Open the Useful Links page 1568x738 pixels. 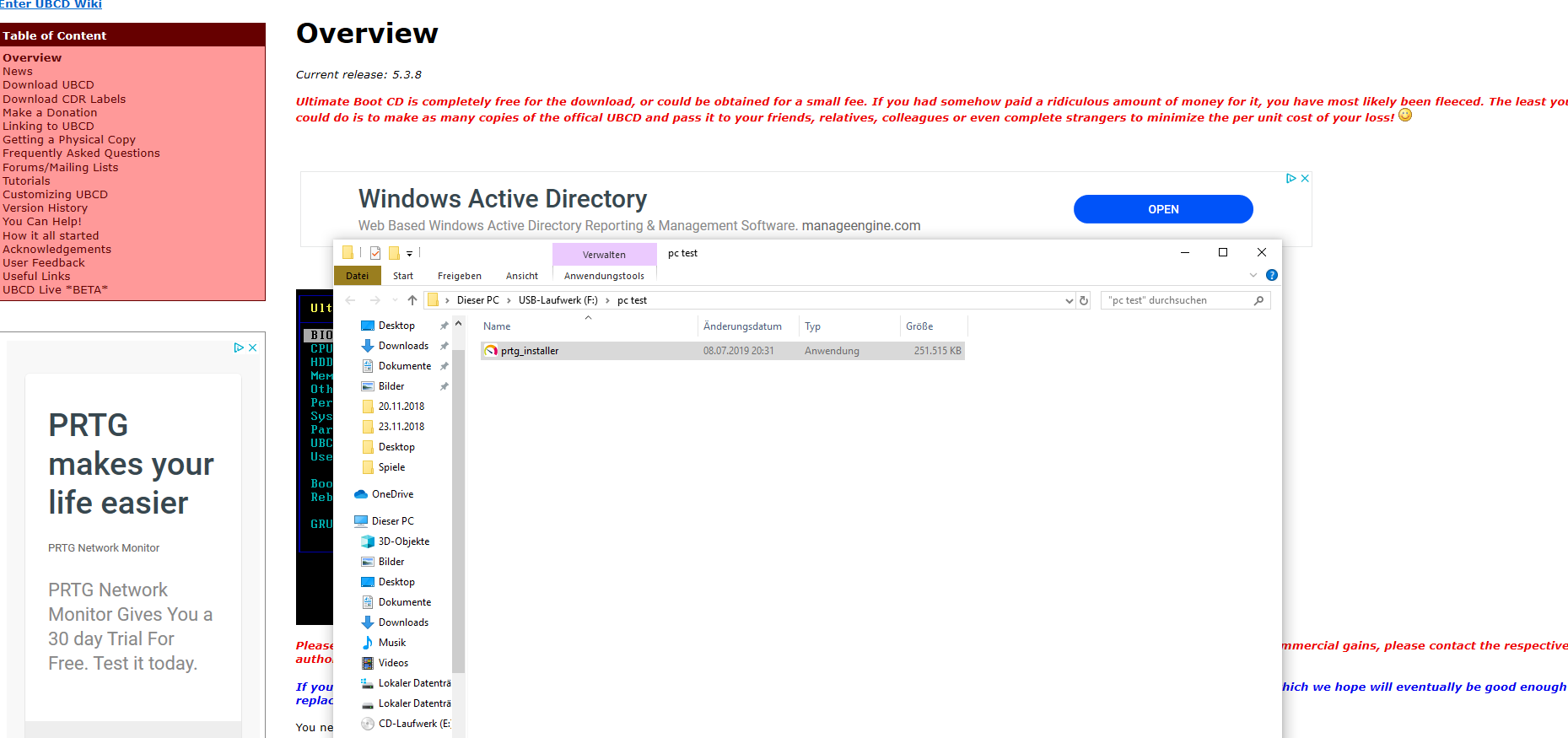[x=36, y=277]
